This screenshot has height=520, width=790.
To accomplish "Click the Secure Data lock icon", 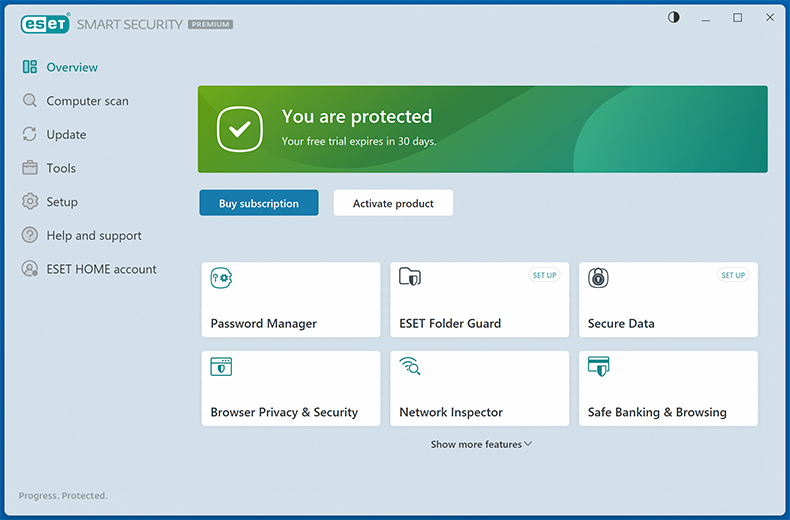I will pos(598,277).
